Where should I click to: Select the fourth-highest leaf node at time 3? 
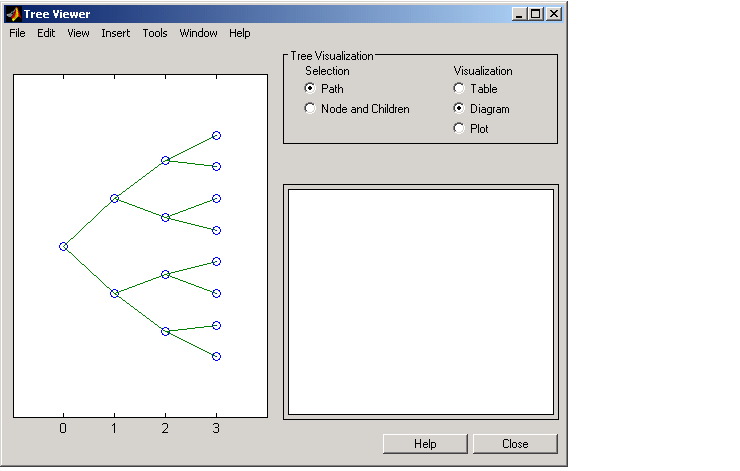tap(216, 230)
